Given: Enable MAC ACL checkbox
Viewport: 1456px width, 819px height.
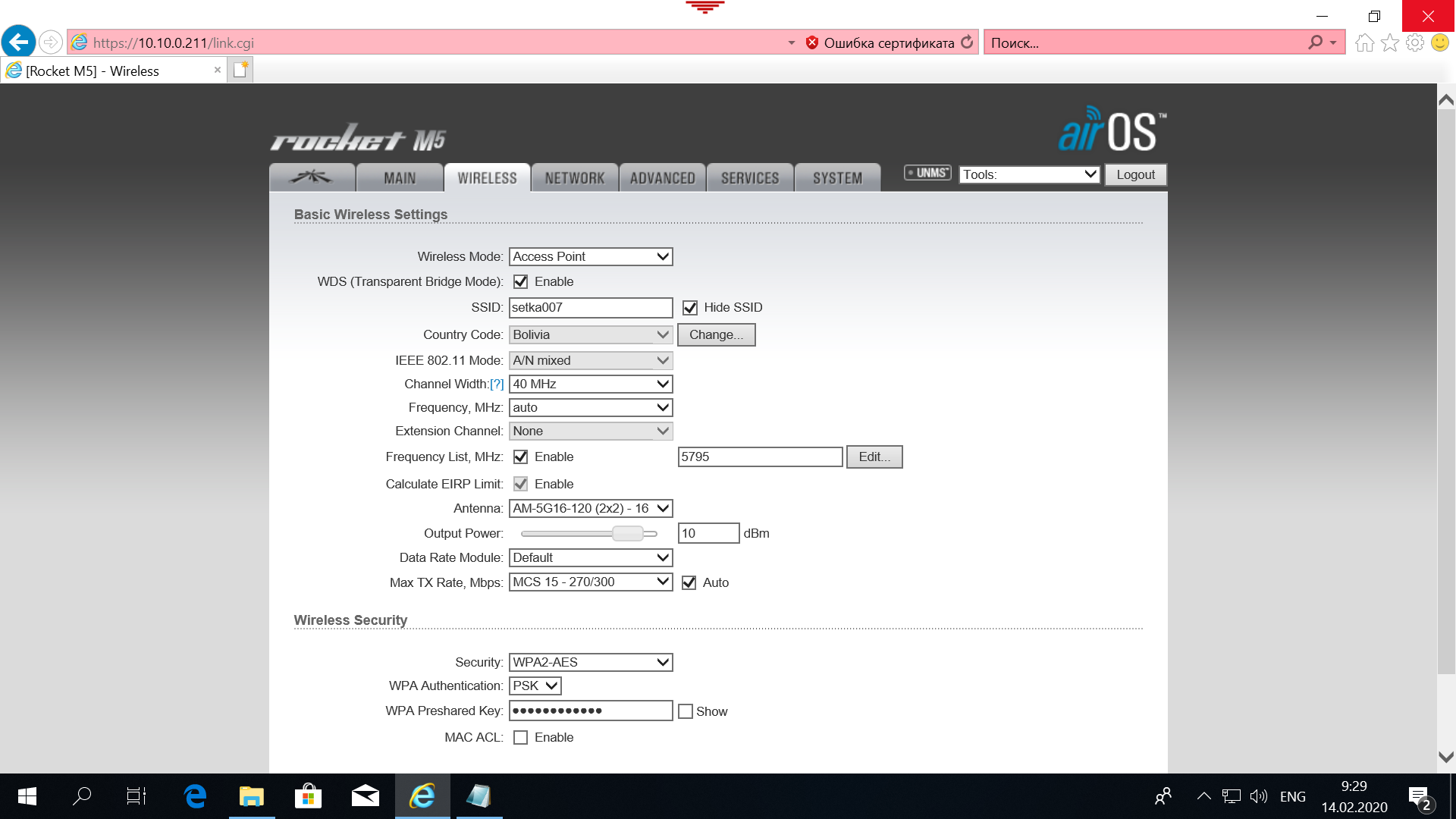Looking at the screenshot, I should tap(520, 738).
